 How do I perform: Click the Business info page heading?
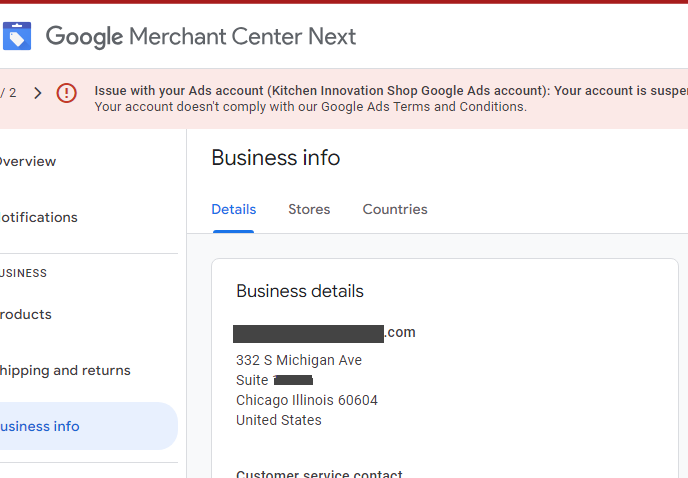click(276, 158)
